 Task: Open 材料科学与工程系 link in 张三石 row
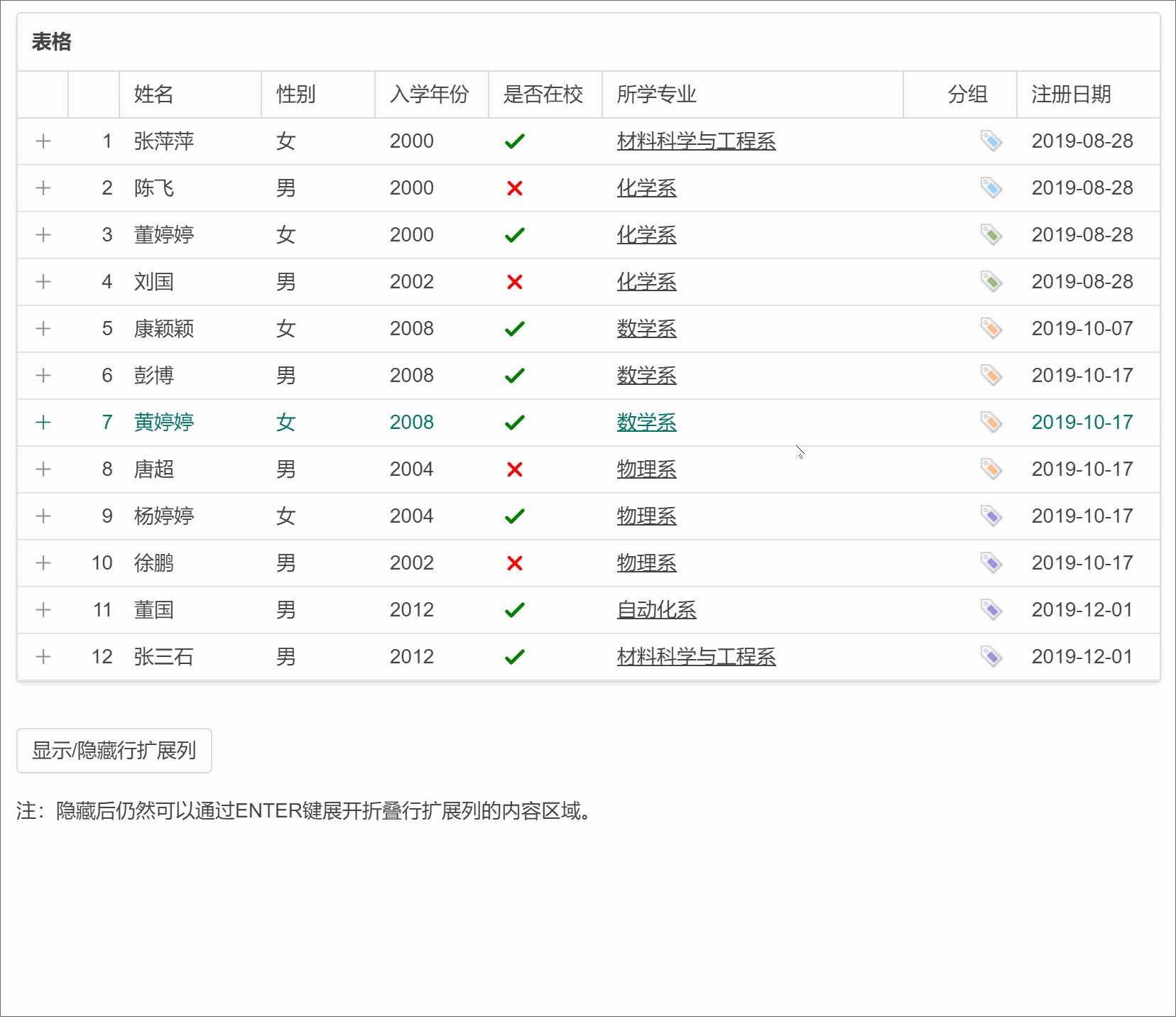pos(697,657)
